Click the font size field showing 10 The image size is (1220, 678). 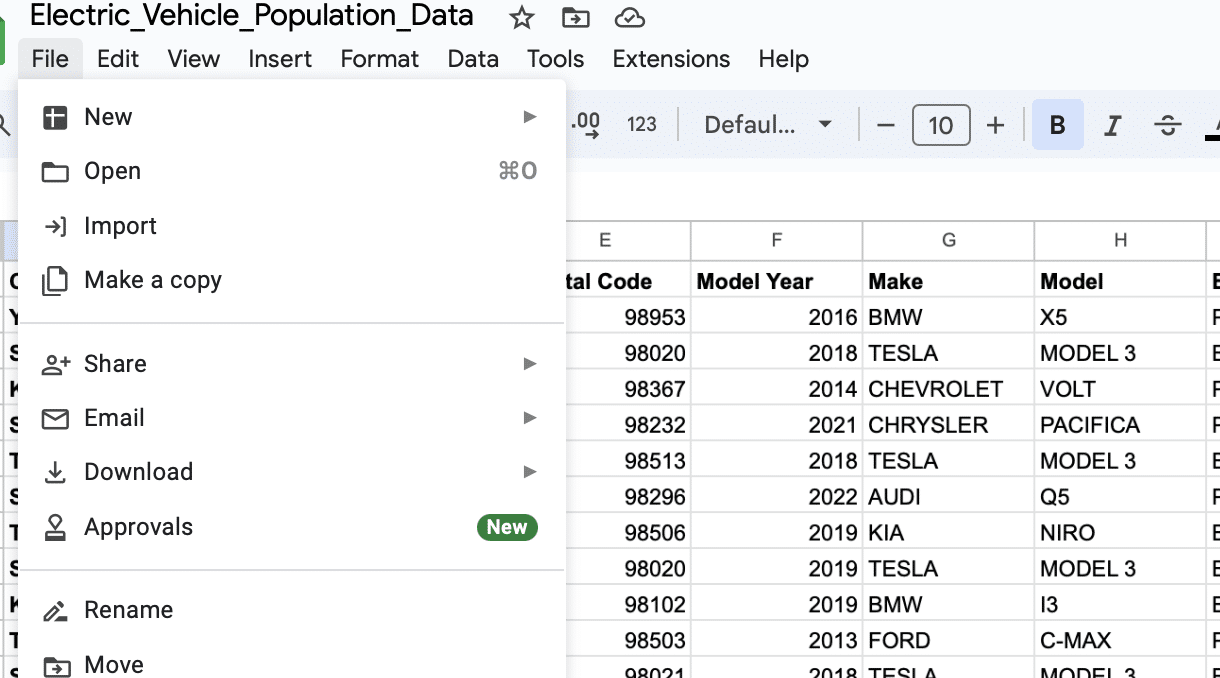(x=941, y=125)
